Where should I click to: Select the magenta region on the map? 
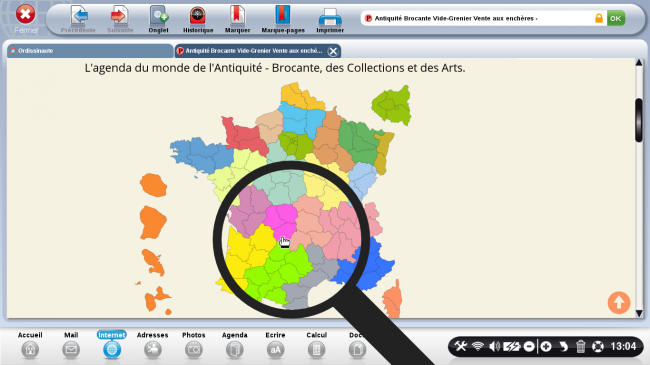[281, 220]
